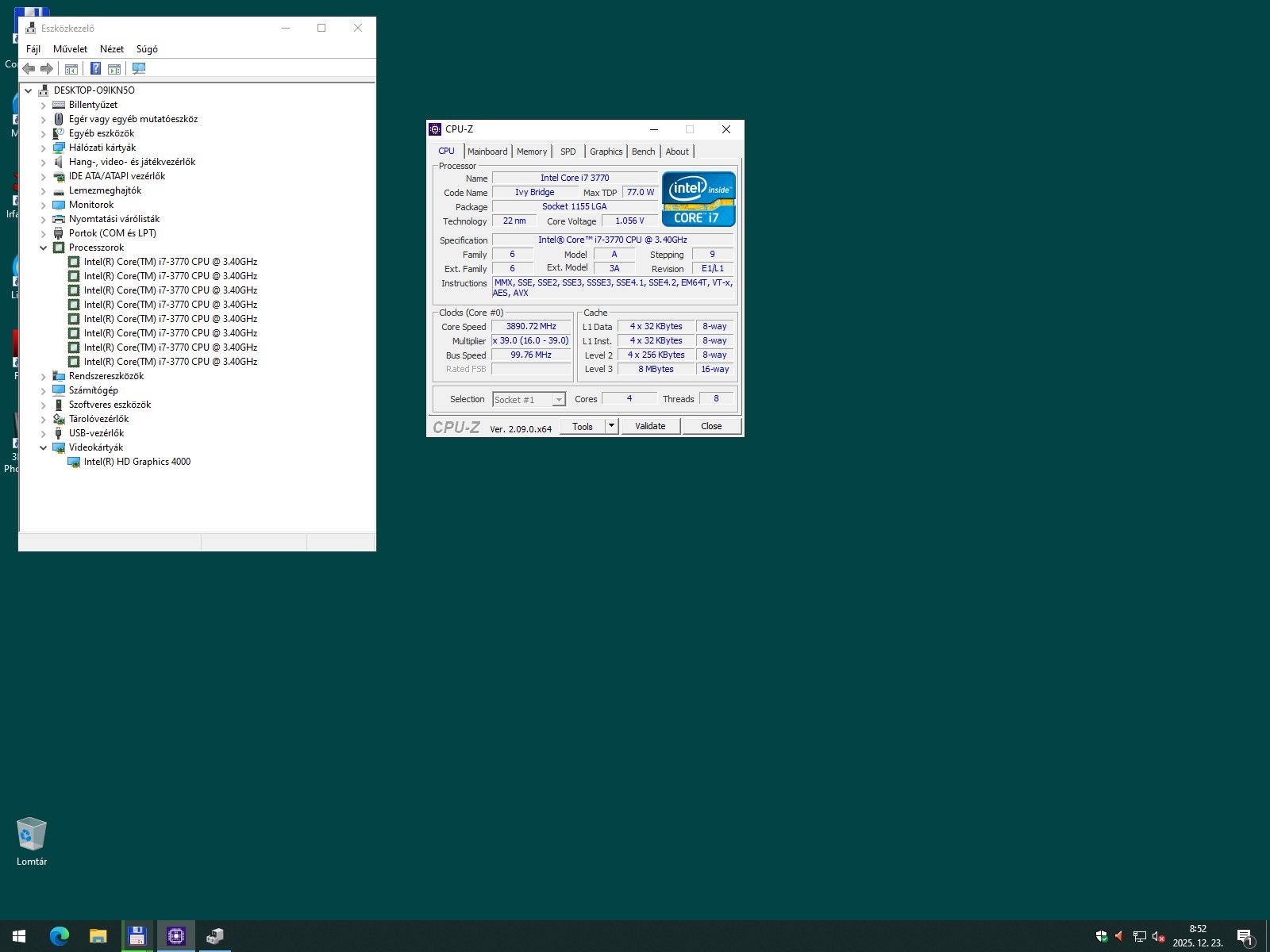Click the Tools button in CPU-Z
The width and height of the screenshot is (1270, 952).
[x=583, y=426]
